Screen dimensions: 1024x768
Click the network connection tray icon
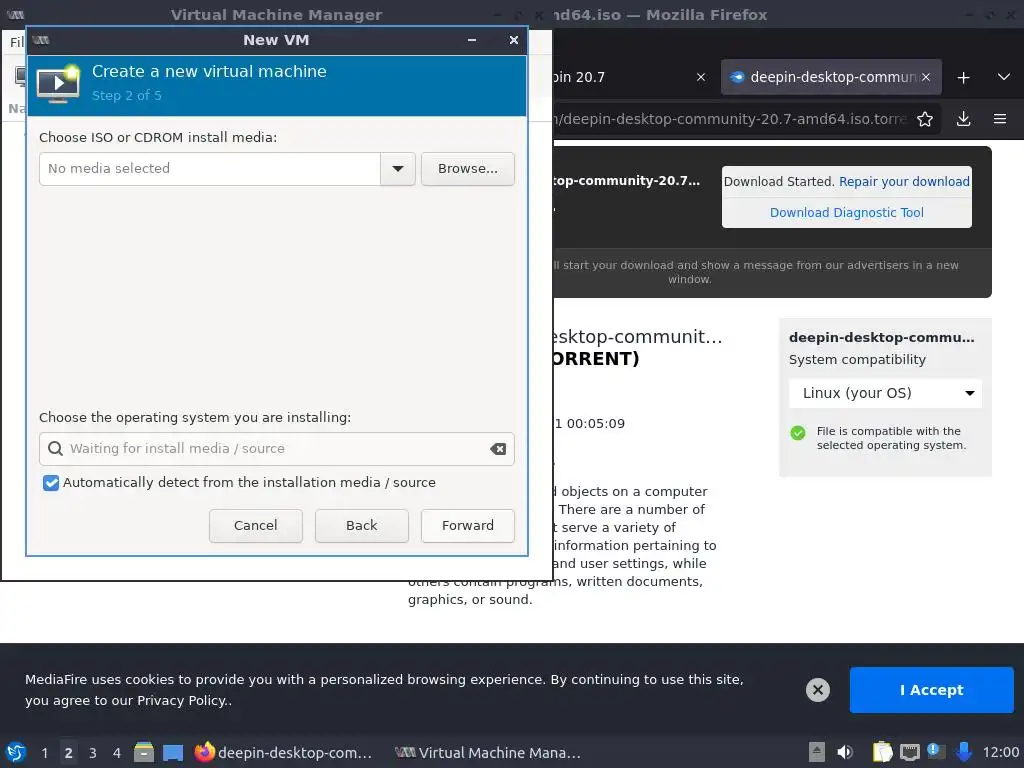pyautogui.click(x=910, y=752)
